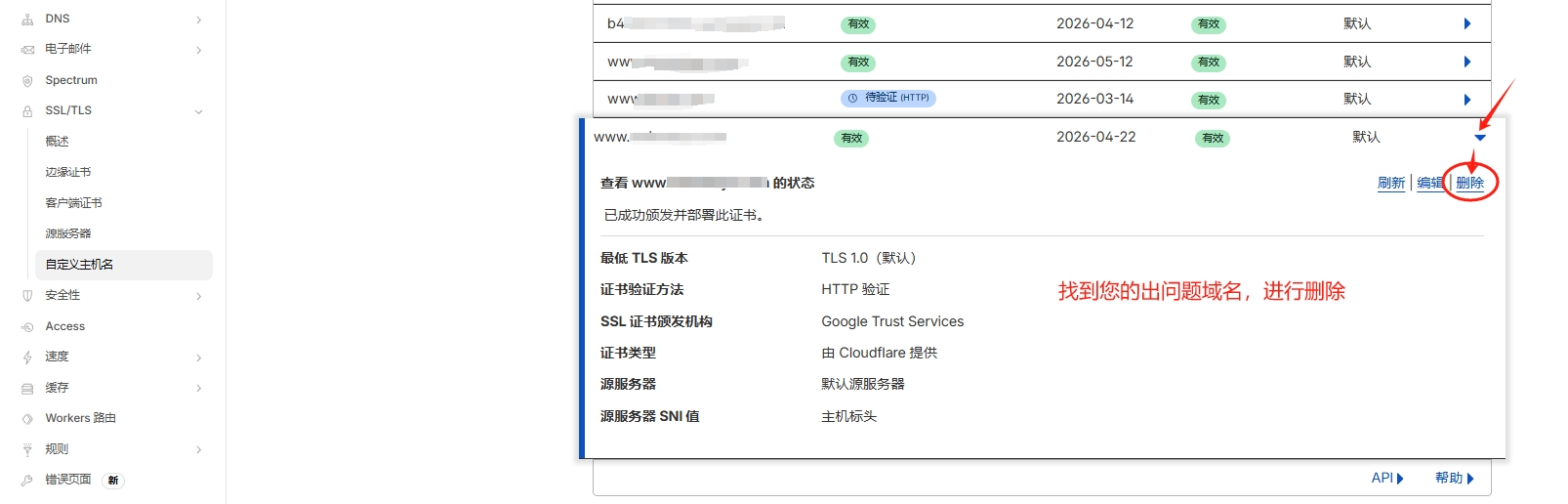Collapse the SSL/TLS section chevron
Image resolution: width=1568 pixels, height=504 pixels.
click(198, 111)
